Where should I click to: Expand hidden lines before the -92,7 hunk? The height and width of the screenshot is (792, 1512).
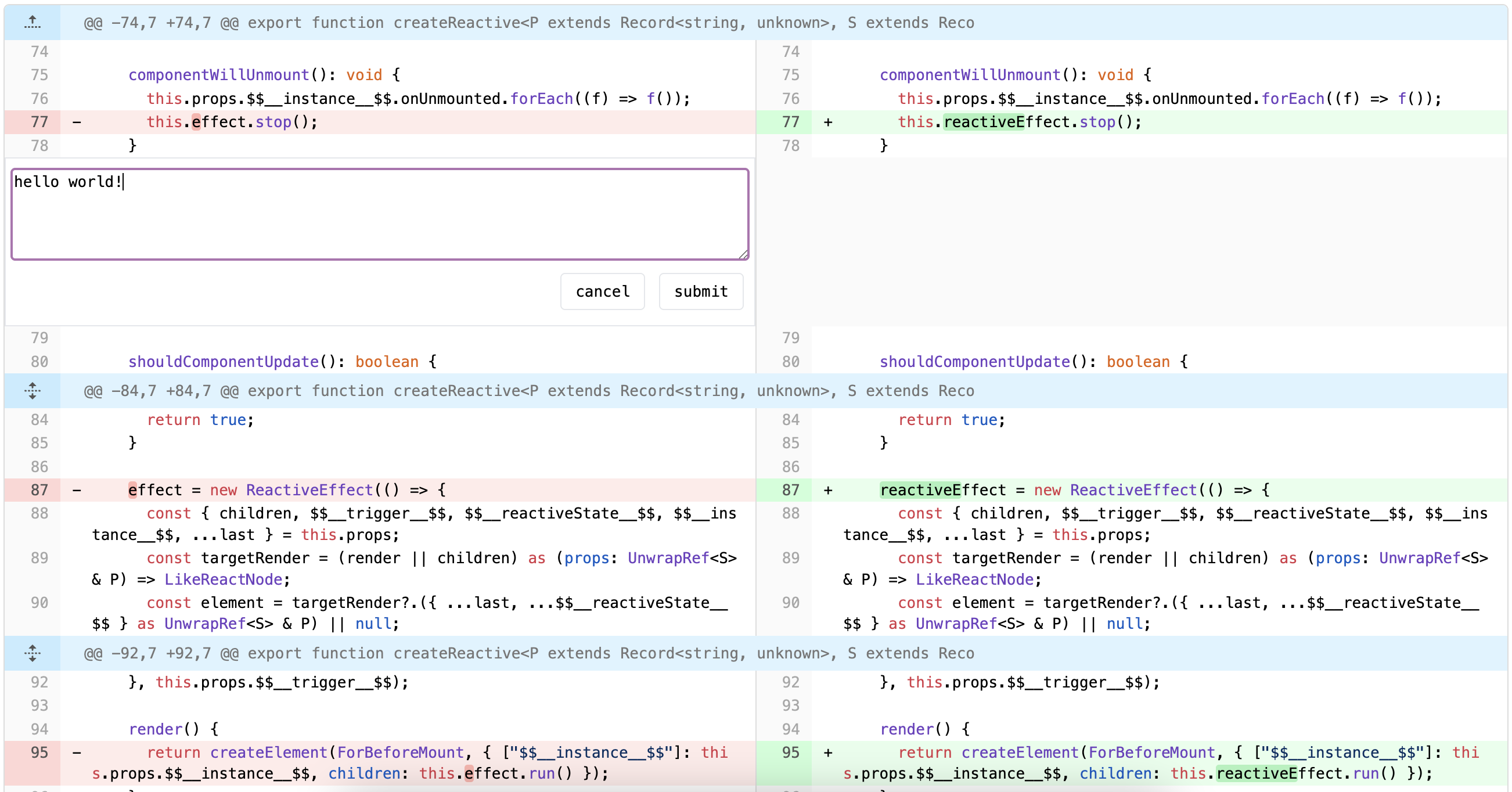[33, 653]
